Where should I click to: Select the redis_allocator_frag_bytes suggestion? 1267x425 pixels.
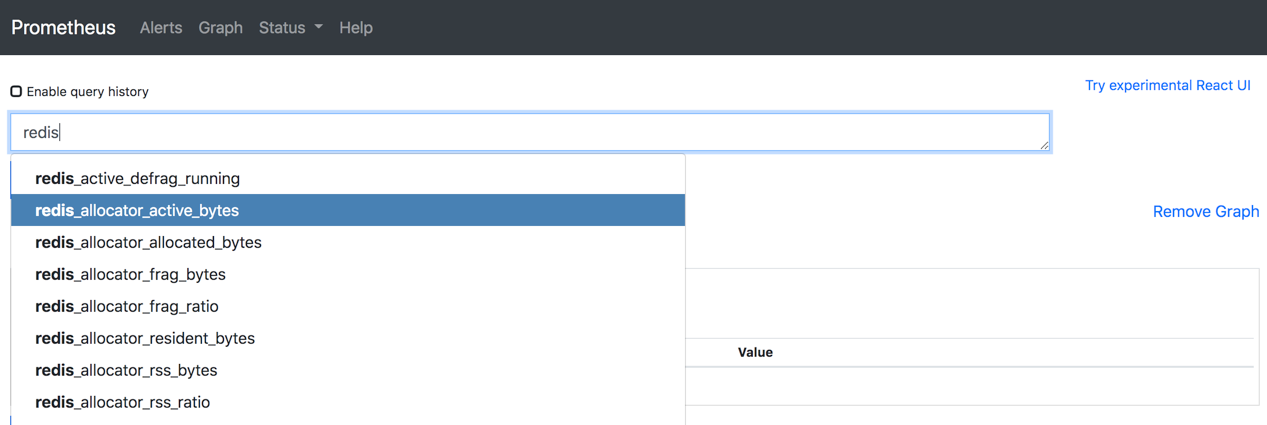(x=348, y=274)
